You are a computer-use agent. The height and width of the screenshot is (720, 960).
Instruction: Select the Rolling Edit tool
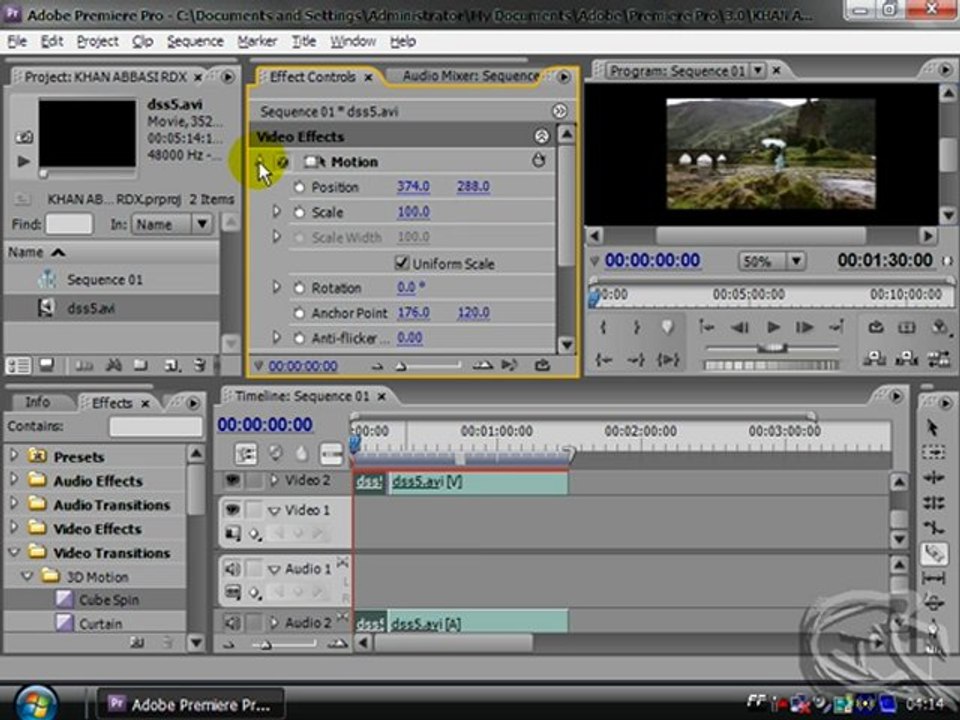click(x=933, y=503)
